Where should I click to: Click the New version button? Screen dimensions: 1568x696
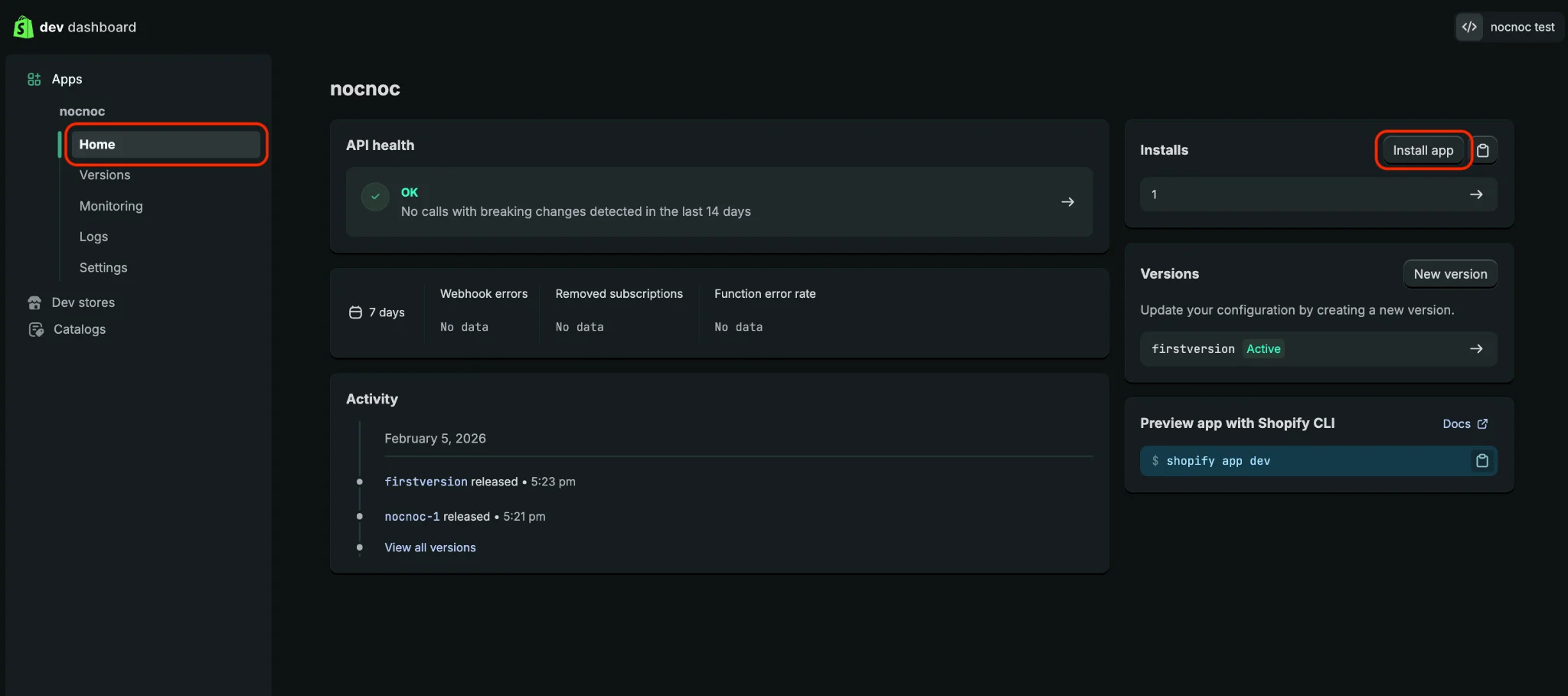1450,274
